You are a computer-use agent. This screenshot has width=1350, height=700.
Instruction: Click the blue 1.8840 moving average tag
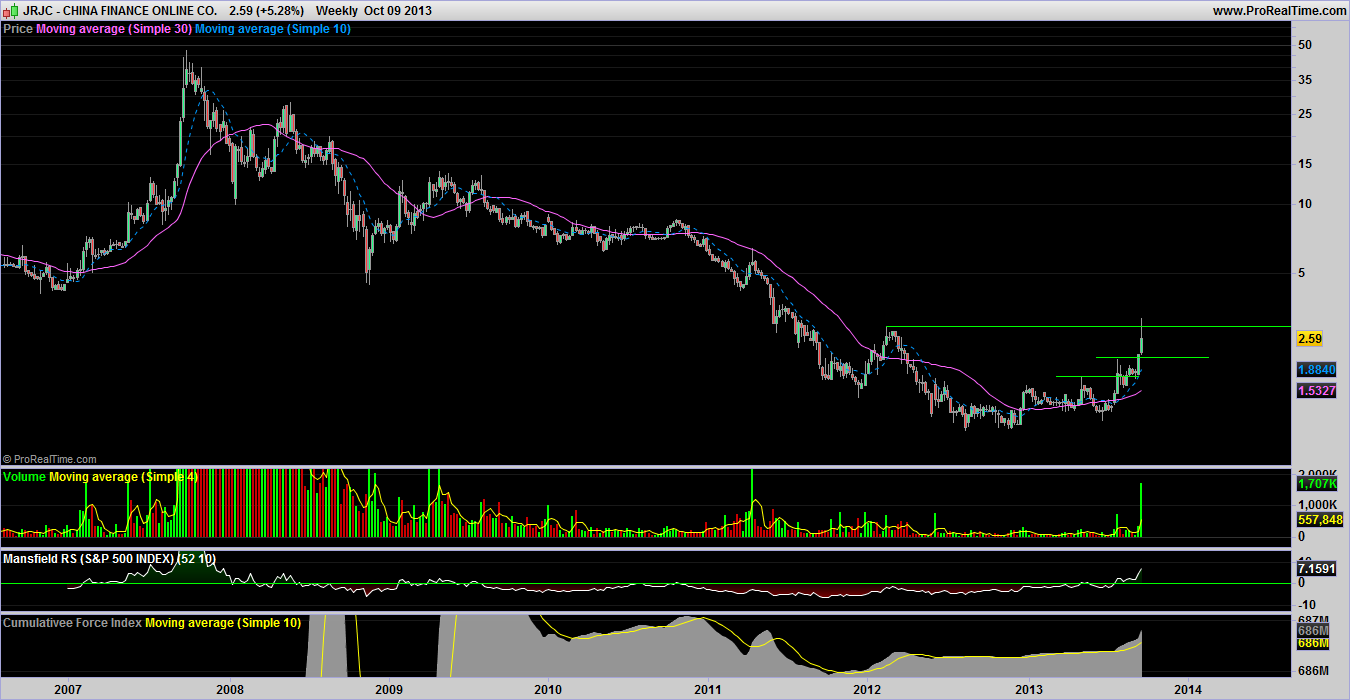coord(1316,369)
